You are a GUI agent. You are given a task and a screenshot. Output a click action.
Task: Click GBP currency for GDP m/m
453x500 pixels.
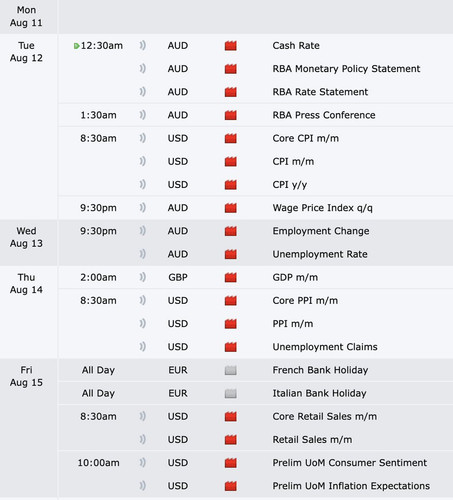(178, 277)
